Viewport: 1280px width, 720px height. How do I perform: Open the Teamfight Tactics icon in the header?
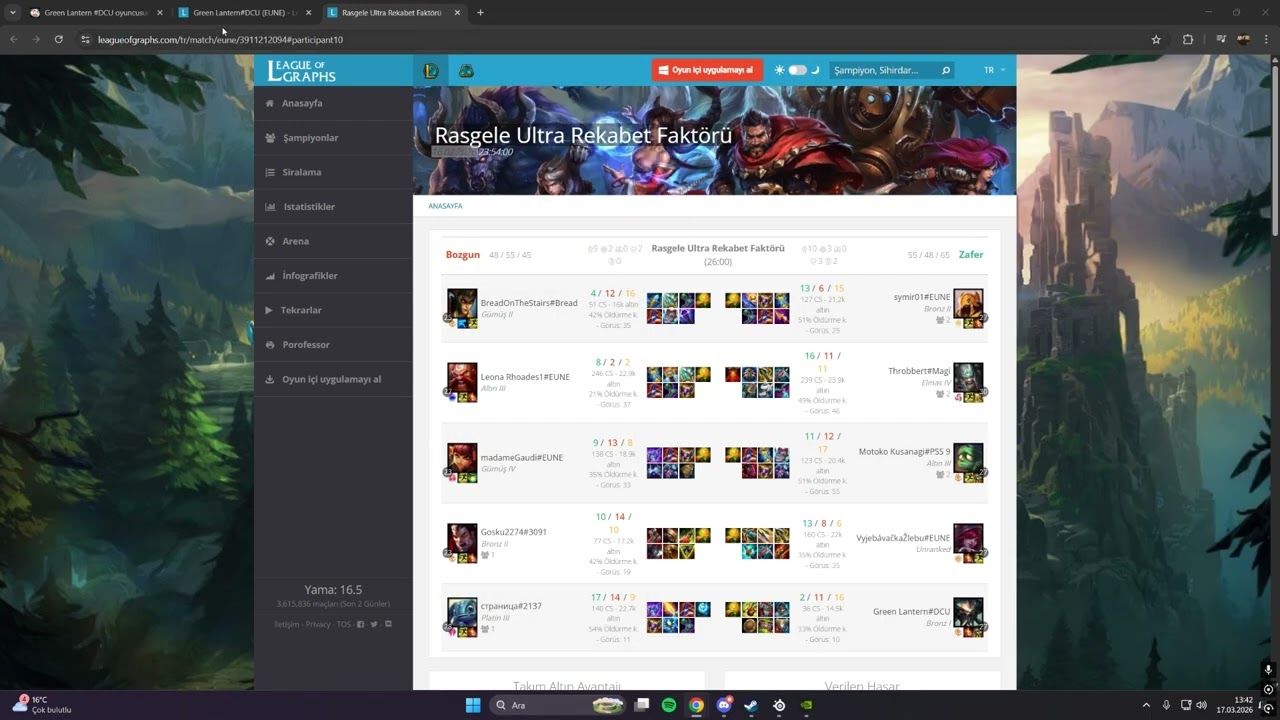(466, 71)
